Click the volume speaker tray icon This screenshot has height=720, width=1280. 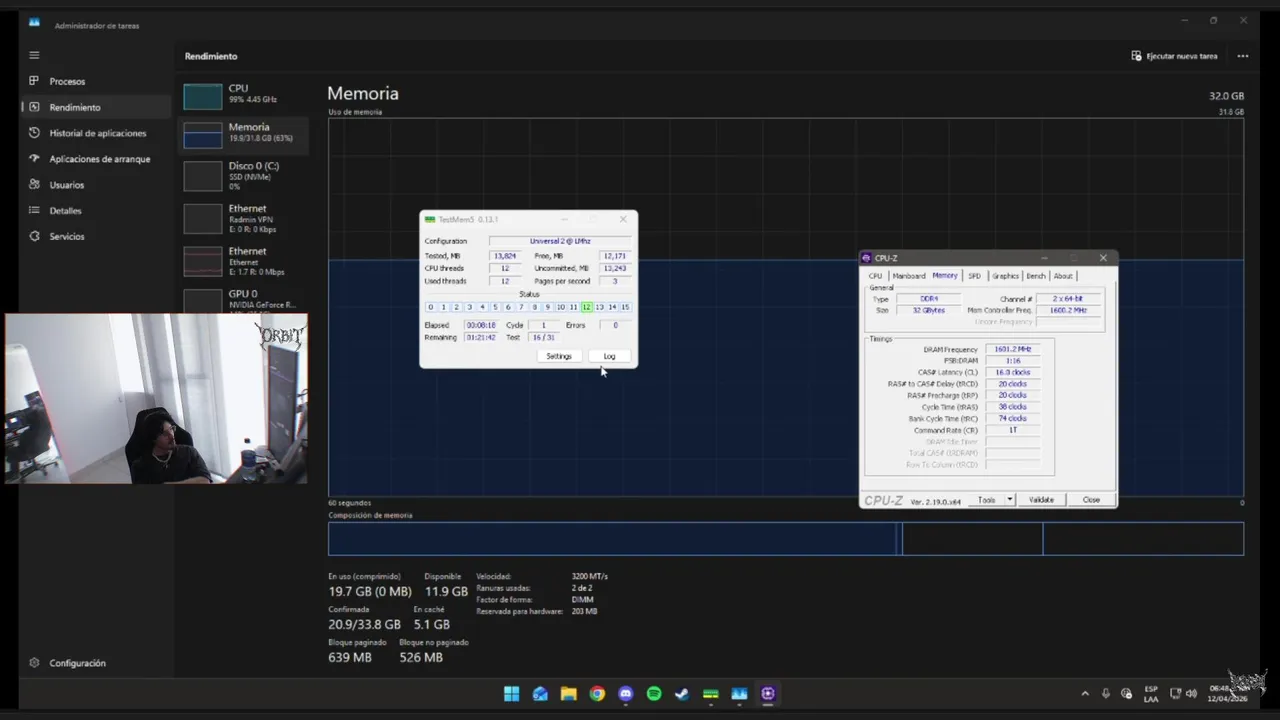(x=1192, y=694)
